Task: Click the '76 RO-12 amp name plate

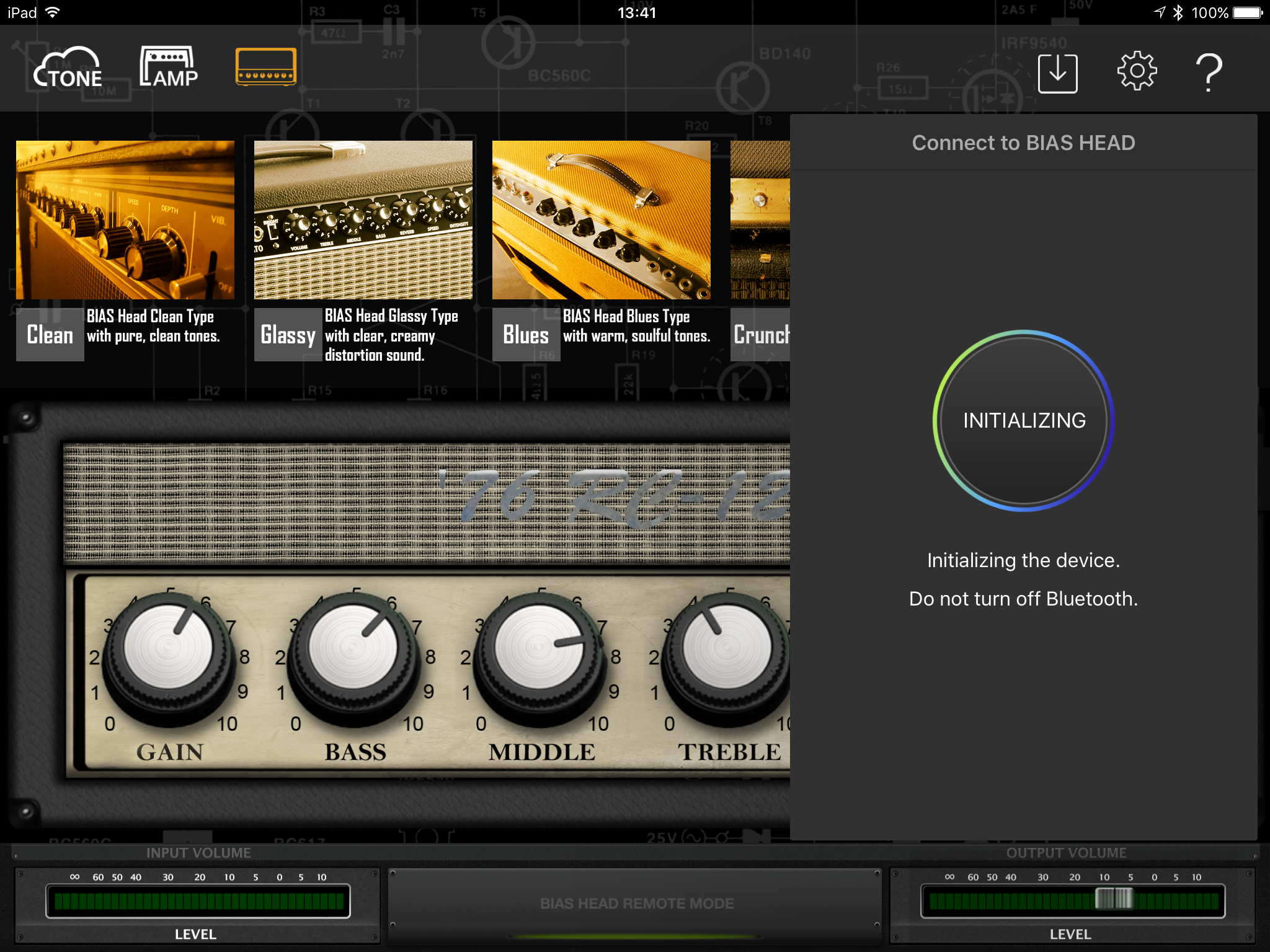Action: [x=614, y=499]
